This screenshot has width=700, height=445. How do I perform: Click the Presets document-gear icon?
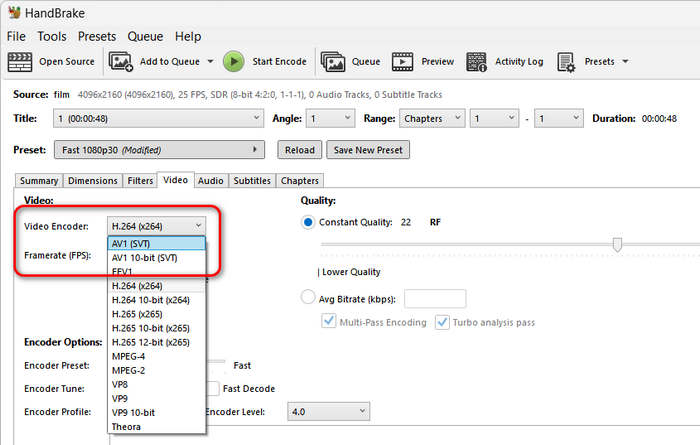[x=566, y=62]
